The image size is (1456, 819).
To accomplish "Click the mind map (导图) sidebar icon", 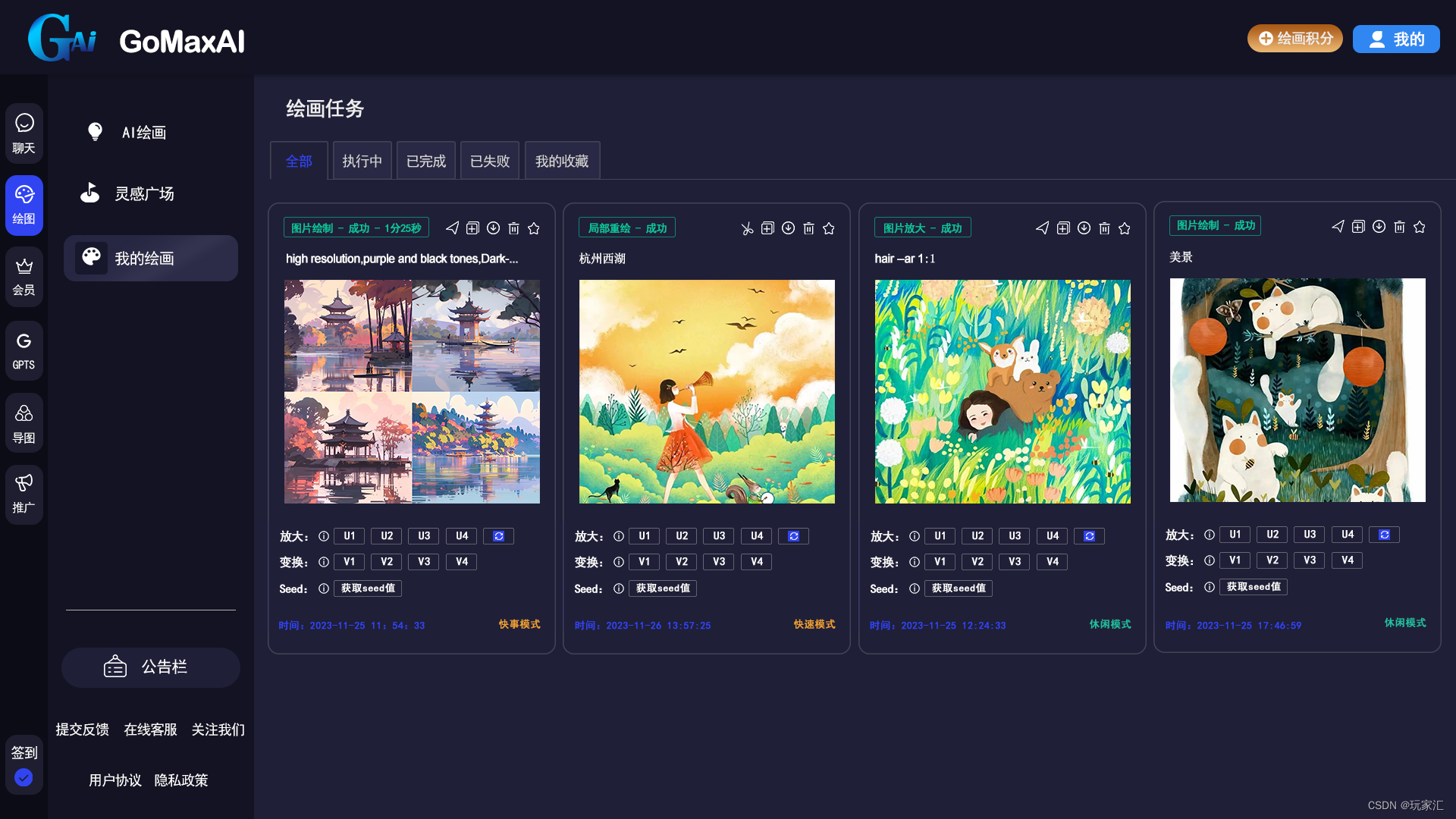I will tap(24, 422).
